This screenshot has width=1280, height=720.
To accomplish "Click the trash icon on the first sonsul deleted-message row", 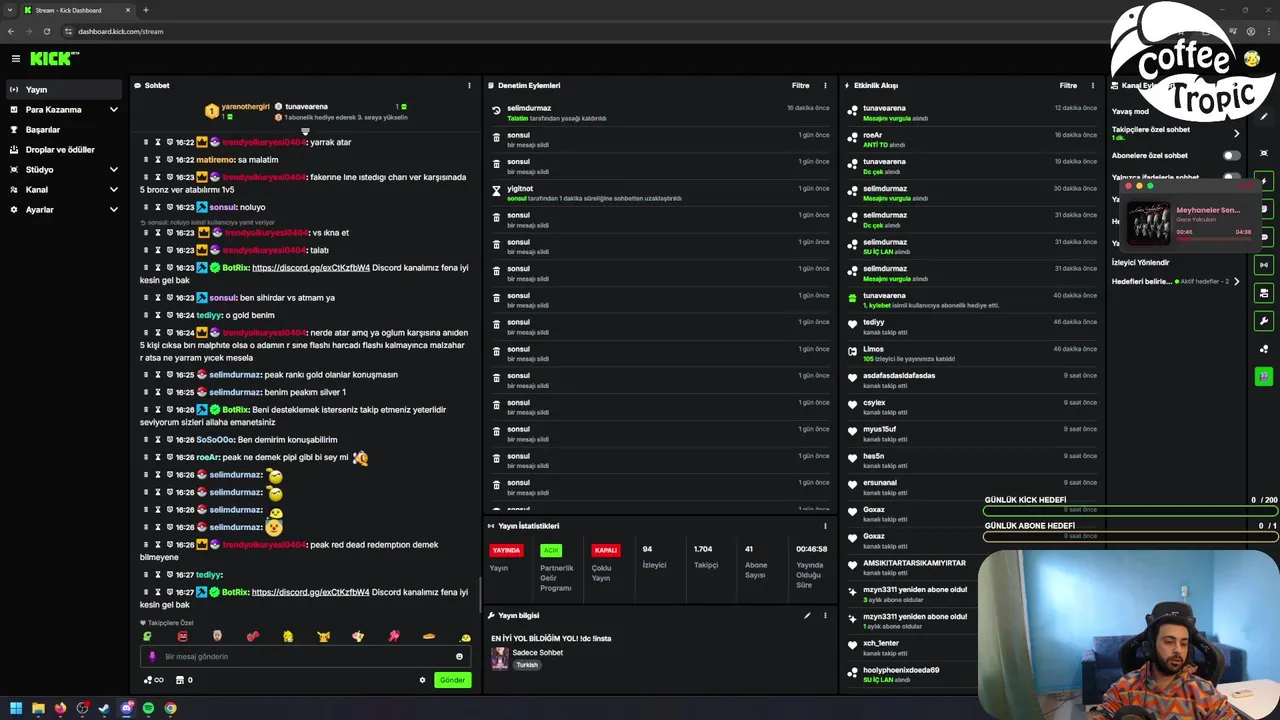I will (496, 138).
